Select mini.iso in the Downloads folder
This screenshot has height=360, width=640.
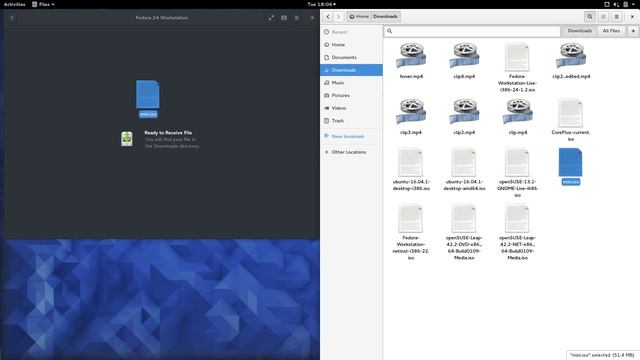[571, 167]
